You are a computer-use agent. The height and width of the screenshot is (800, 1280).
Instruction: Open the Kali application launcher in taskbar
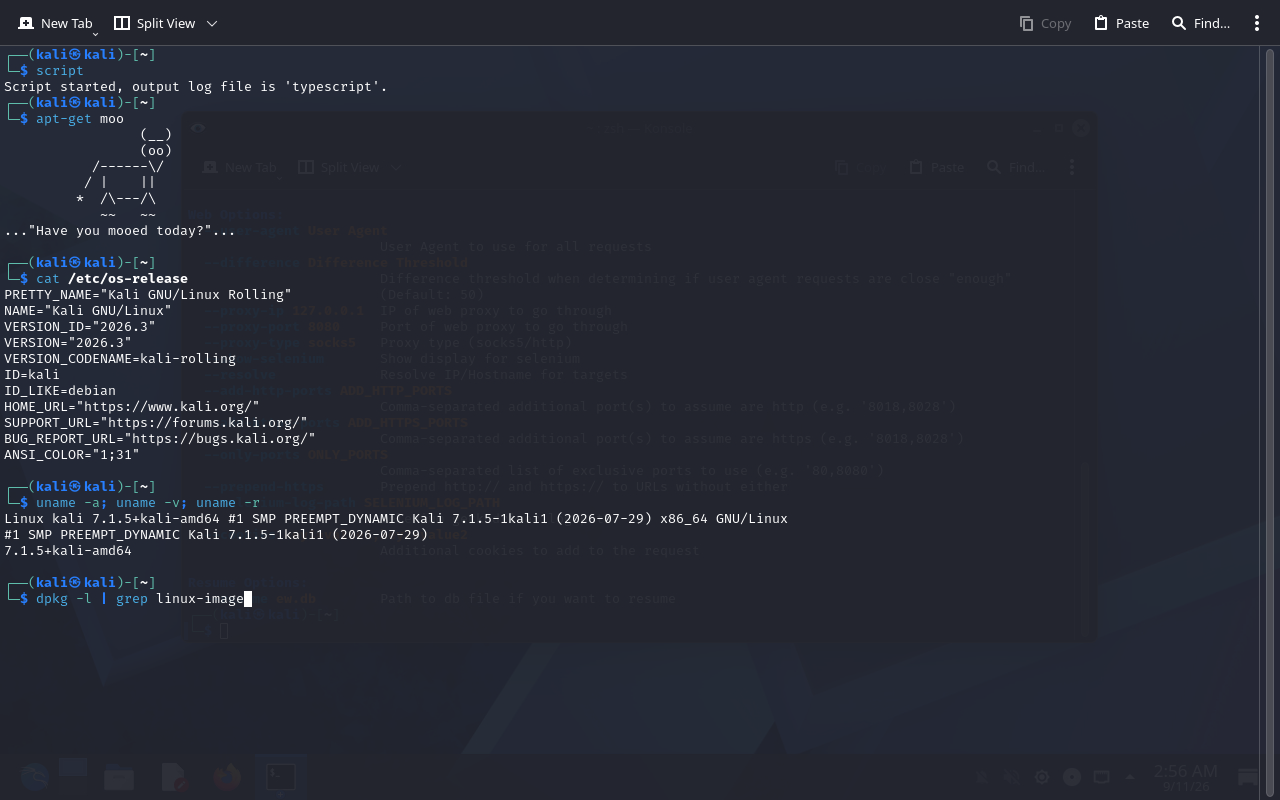pyautogui.click(x=34, y=777)
